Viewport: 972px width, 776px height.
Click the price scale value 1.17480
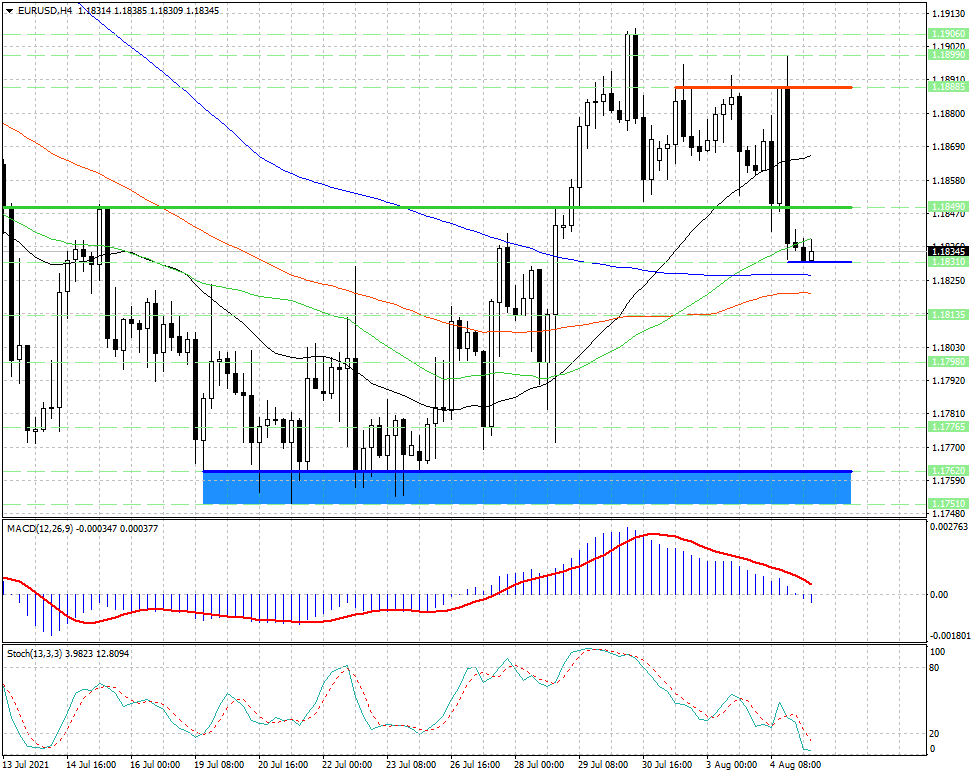948,514
